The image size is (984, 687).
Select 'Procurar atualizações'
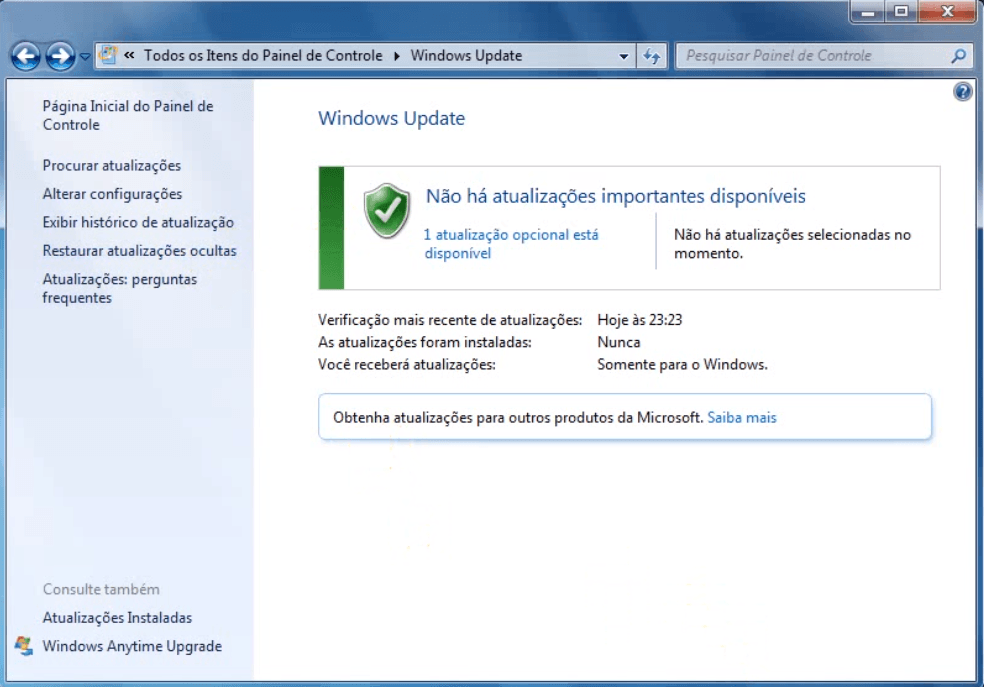click(x=112, y=166)
